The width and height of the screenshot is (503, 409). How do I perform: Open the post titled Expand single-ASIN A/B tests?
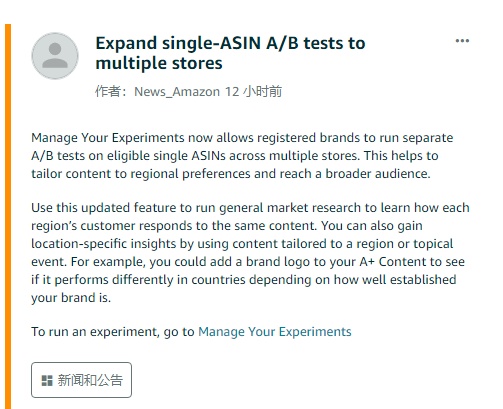[x=230, y=53]
